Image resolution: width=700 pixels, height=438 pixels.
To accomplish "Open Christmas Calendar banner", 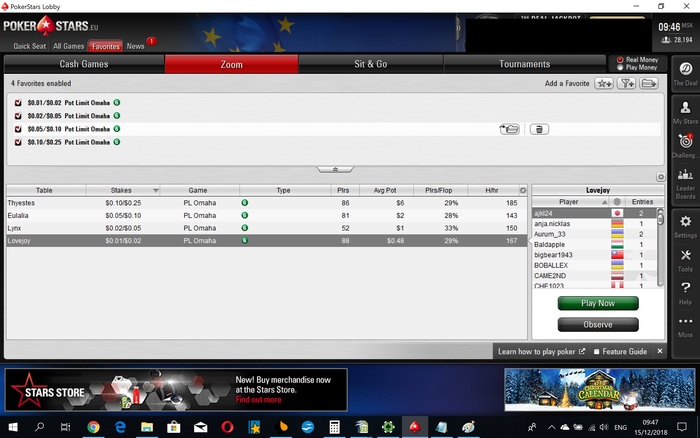I will click(x=600, y=390).
